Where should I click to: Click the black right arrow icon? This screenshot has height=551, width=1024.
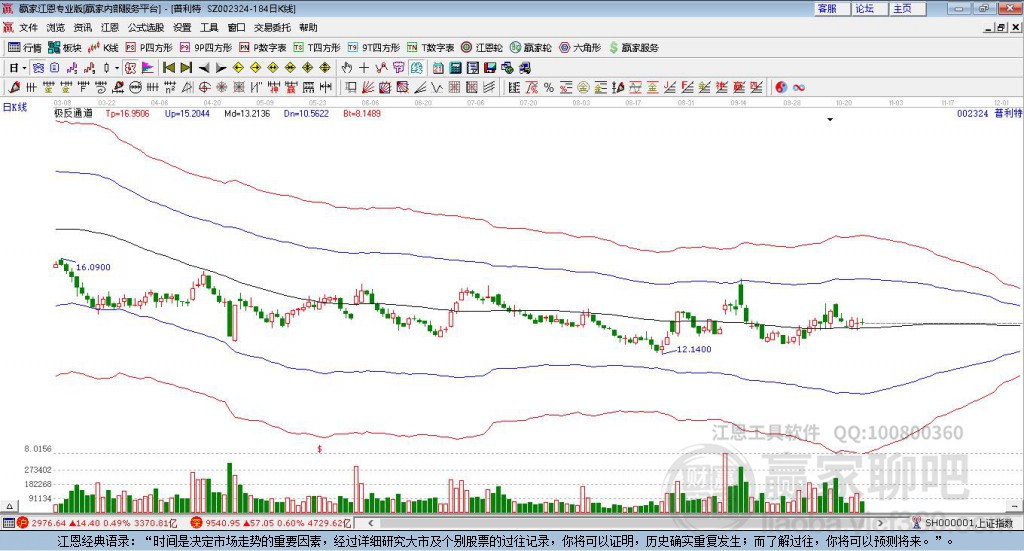click(221, 68)
